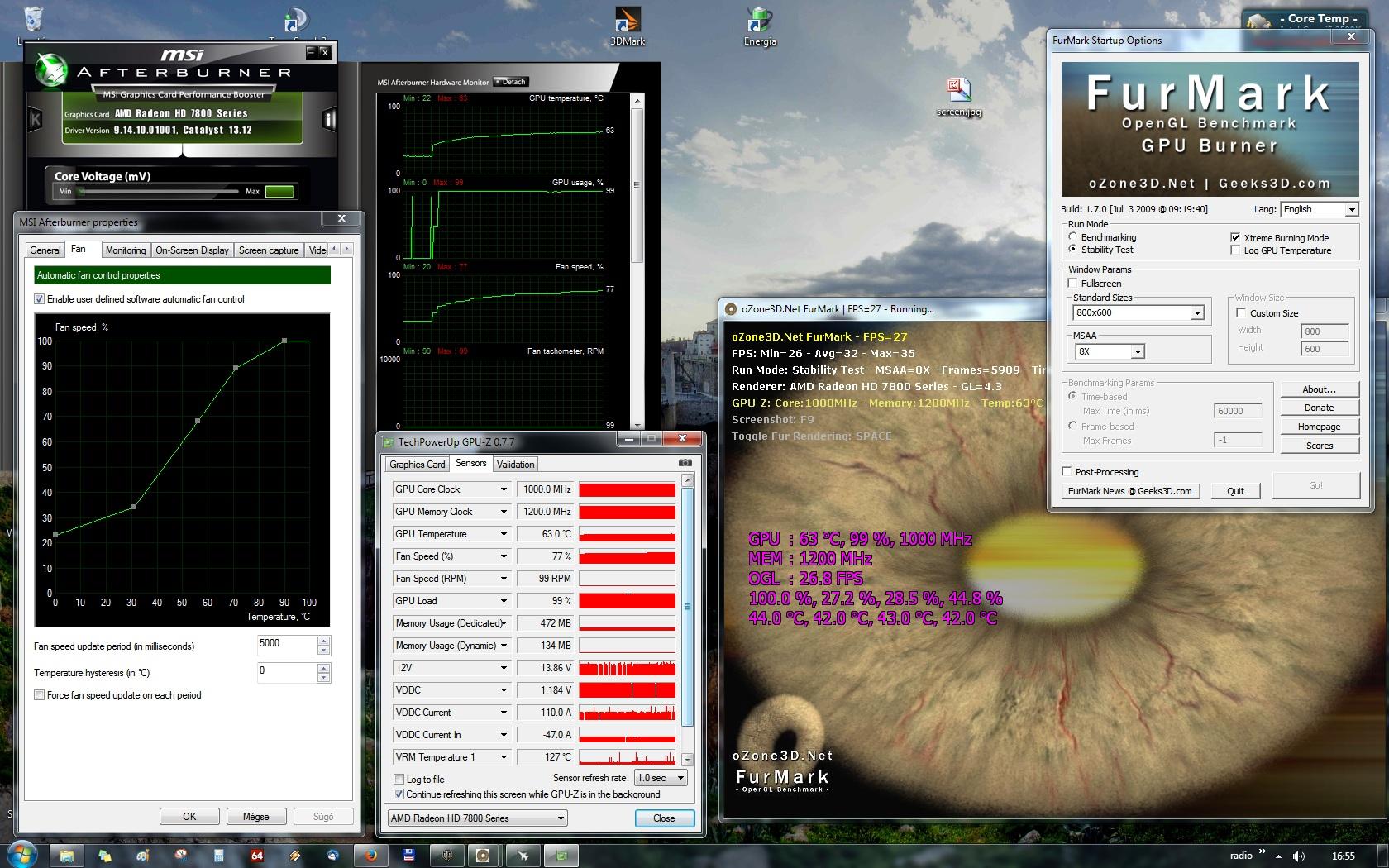Open the 3DMark desktop shortcut
This screenshot has width=1389, height=868.
point(628,26)
